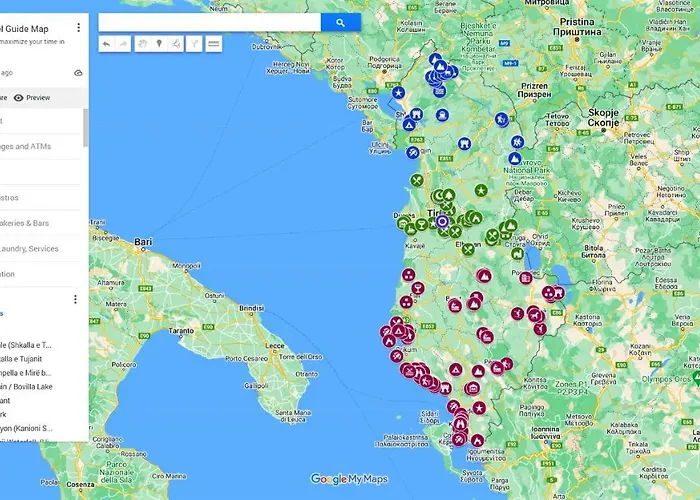
Task: Click the blue mountain marker above Mavrovo National Park
Action: 515,158
